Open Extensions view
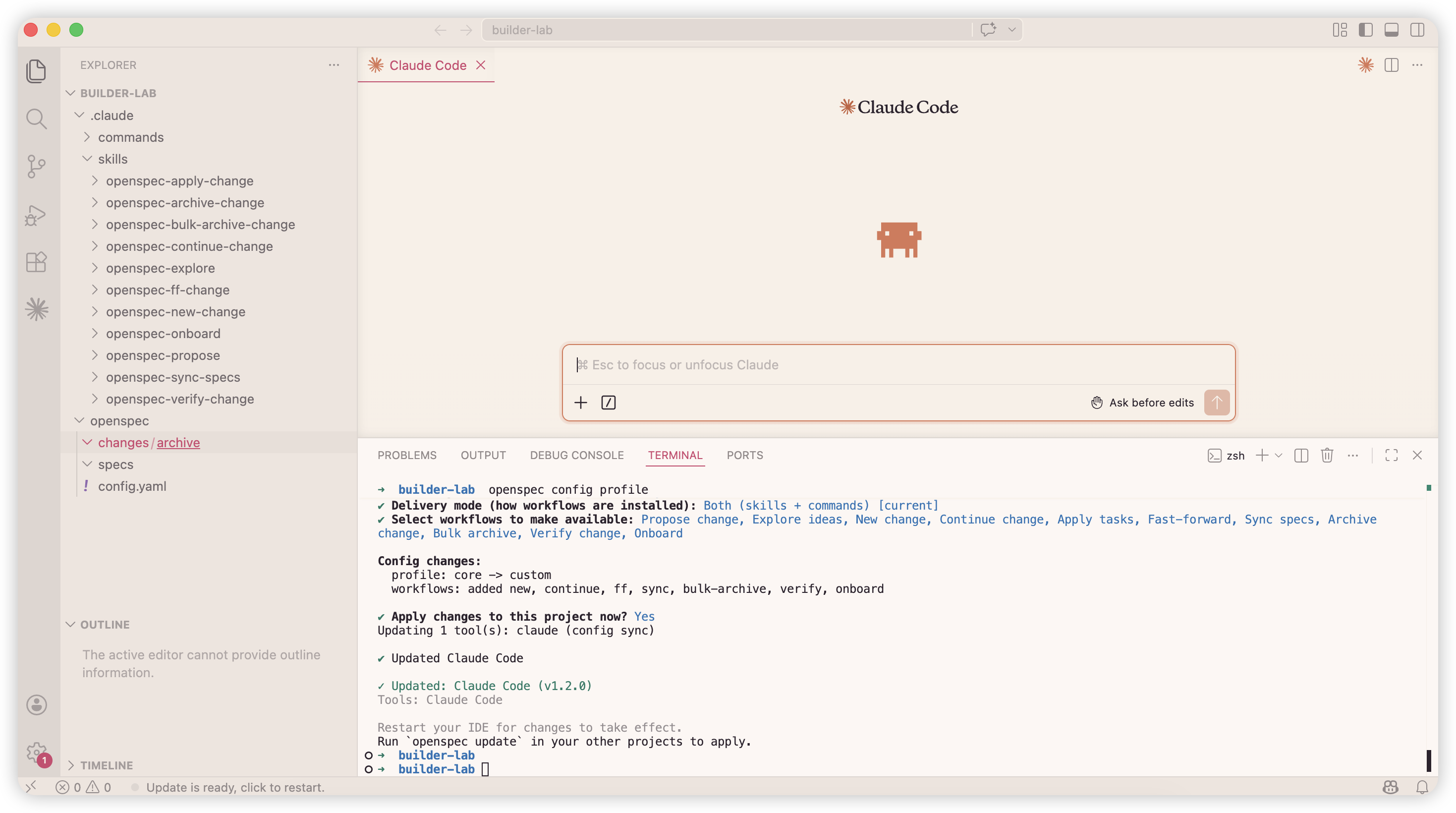 [36, 262]
